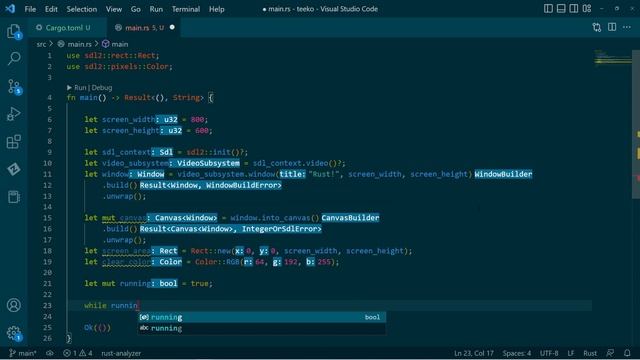This screenshot has width=640, height=360.
Task: Click main.rs in the breadcrumb
Action: point(79,44)
